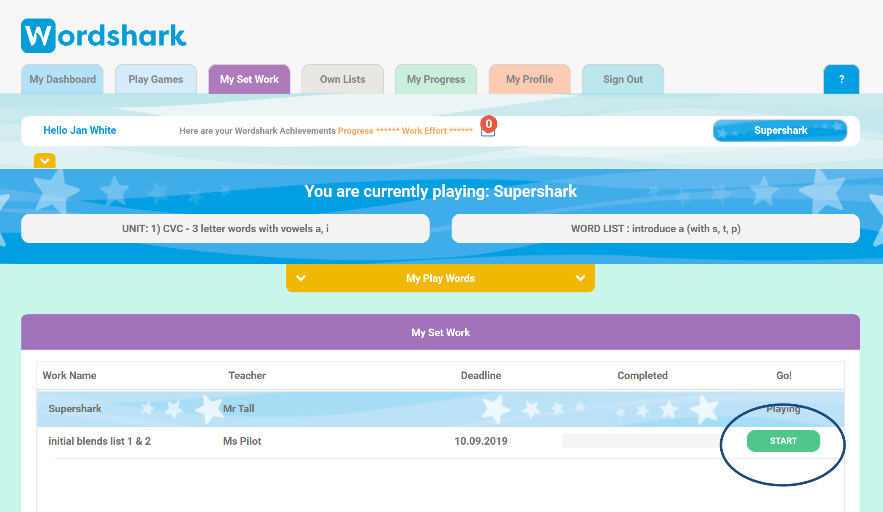Open the UNIT: 1) CVC selector
Screen dimensions: 883x512
coord(225,229)
